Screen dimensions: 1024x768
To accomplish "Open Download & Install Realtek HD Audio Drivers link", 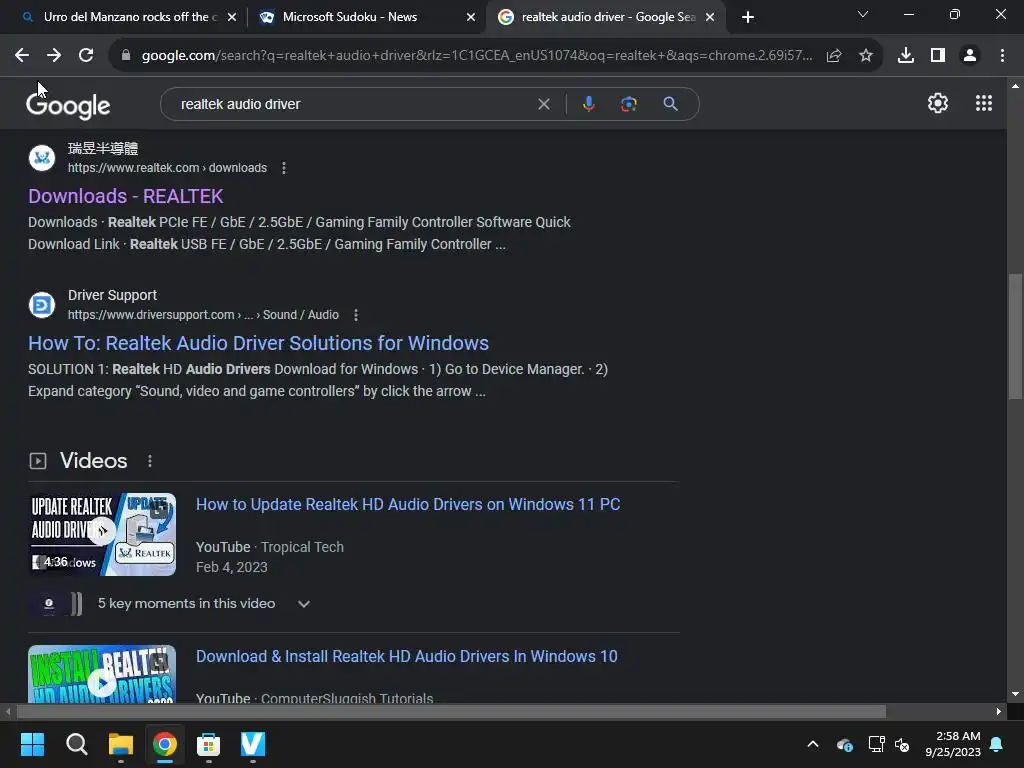I will (407, 656).
